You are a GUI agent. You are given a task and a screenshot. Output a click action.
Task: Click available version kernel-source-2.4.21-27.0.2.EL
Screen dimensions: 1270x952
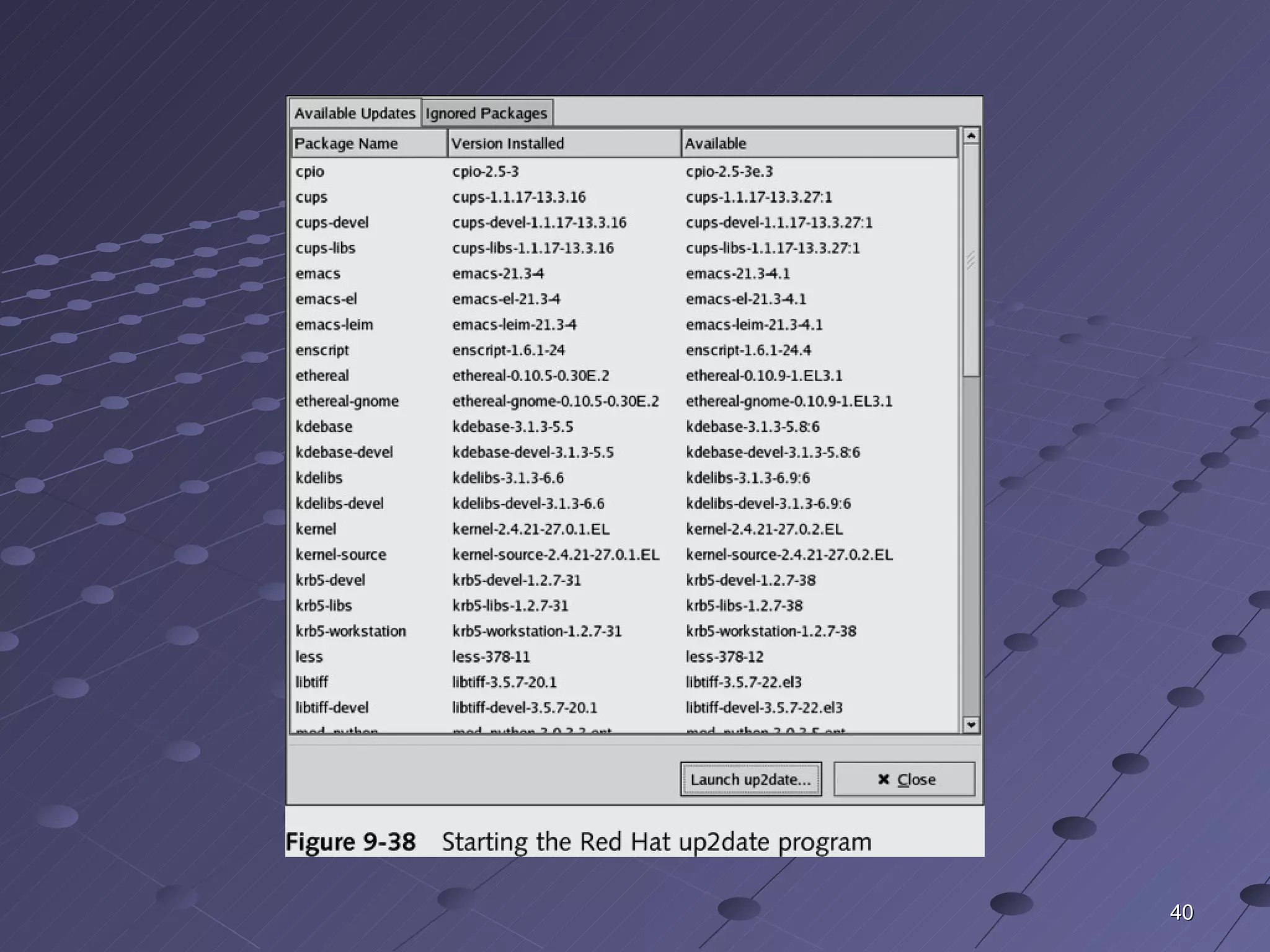789,554
